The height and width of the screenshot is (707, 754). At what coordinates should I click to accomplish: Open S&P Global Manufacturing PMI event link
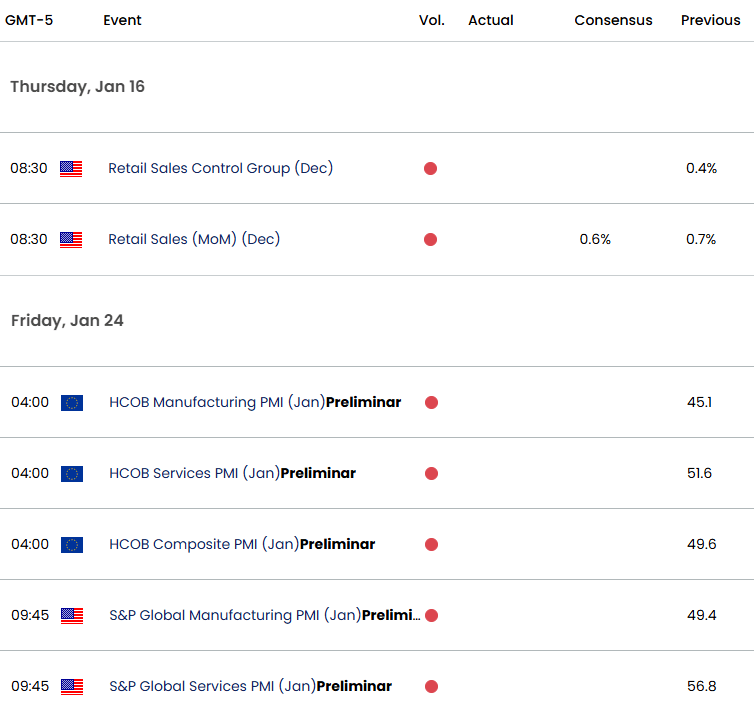(x=264, y=615)
